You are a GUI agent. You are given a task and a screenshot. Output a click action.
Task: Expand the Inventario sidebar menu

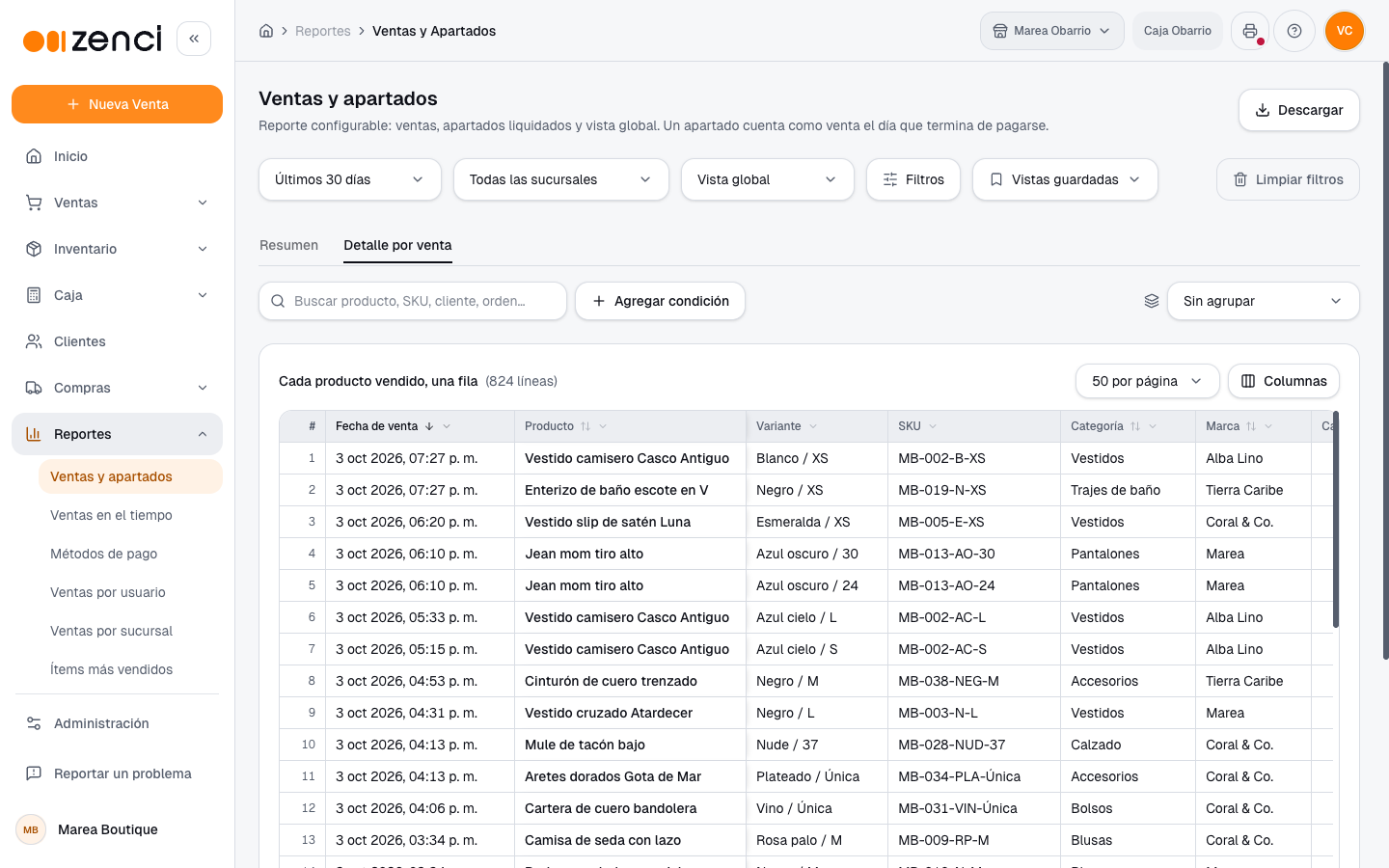[117, 249]
